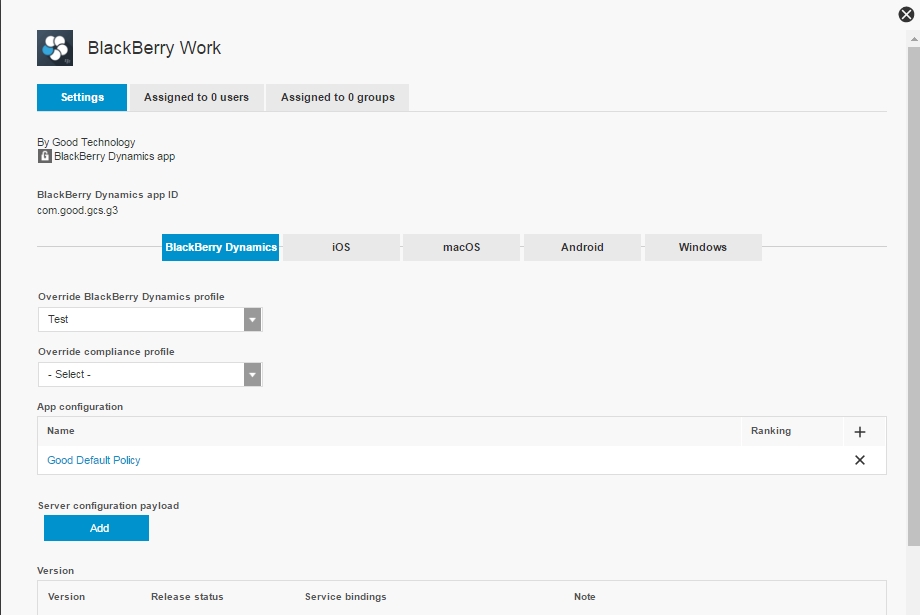Open the Assigned to 0 users tab
920x615 pixels.
(196, 98)
